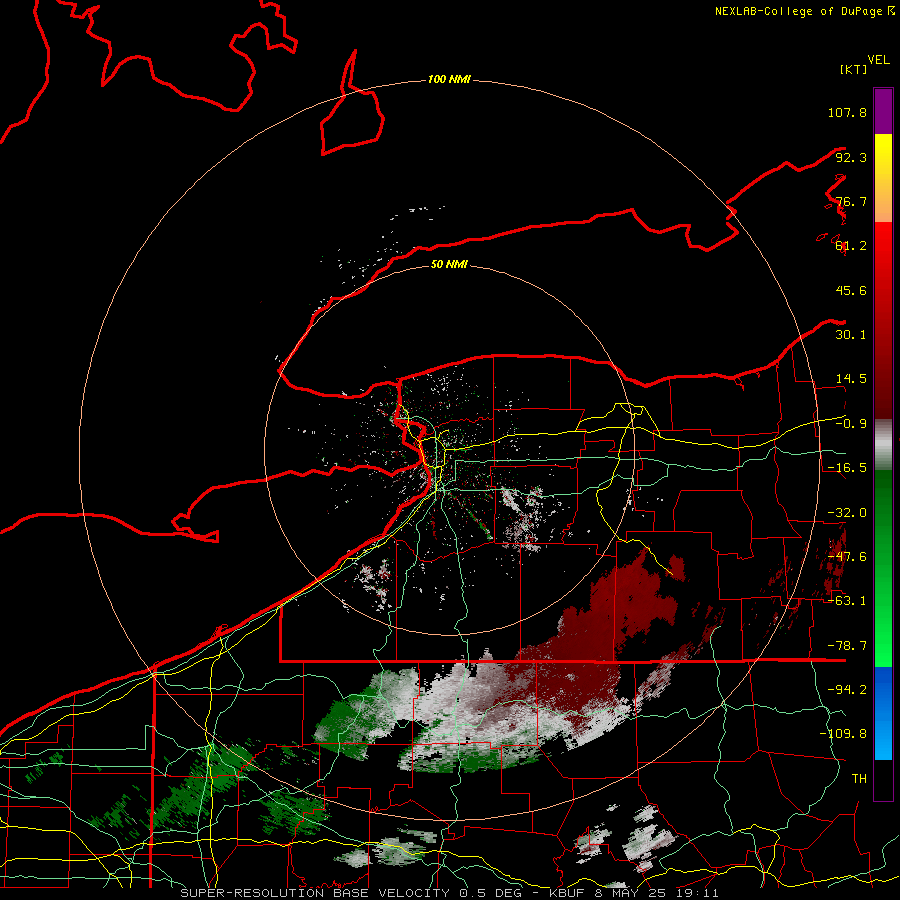
Task: Pick the blue segment of the color bar
Action: [x=883, y=713]
